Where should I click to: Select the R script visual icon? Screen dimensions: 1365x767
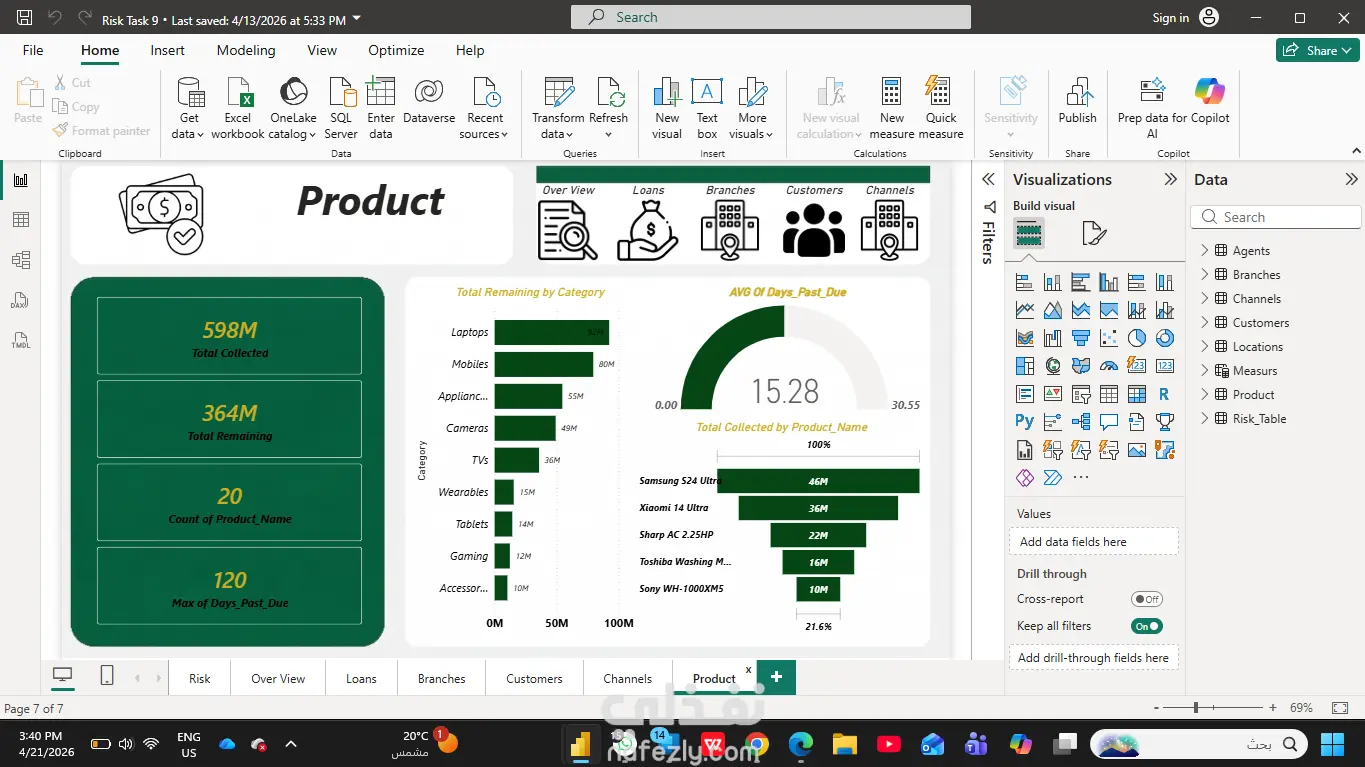pyautogui.click(x=1164, y=394)
